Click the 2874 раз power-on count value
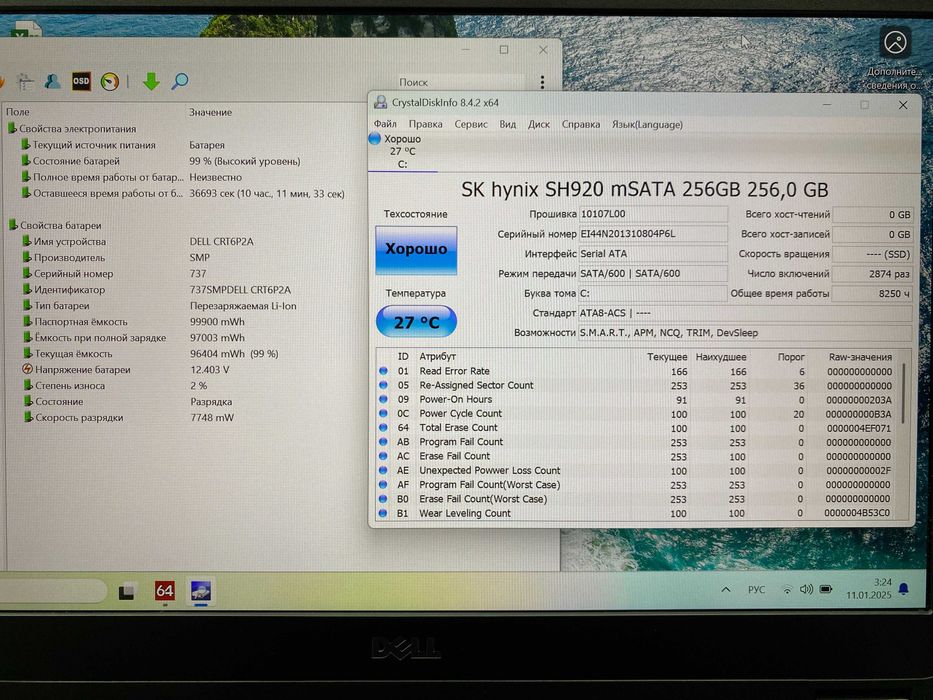 (872, 274)
